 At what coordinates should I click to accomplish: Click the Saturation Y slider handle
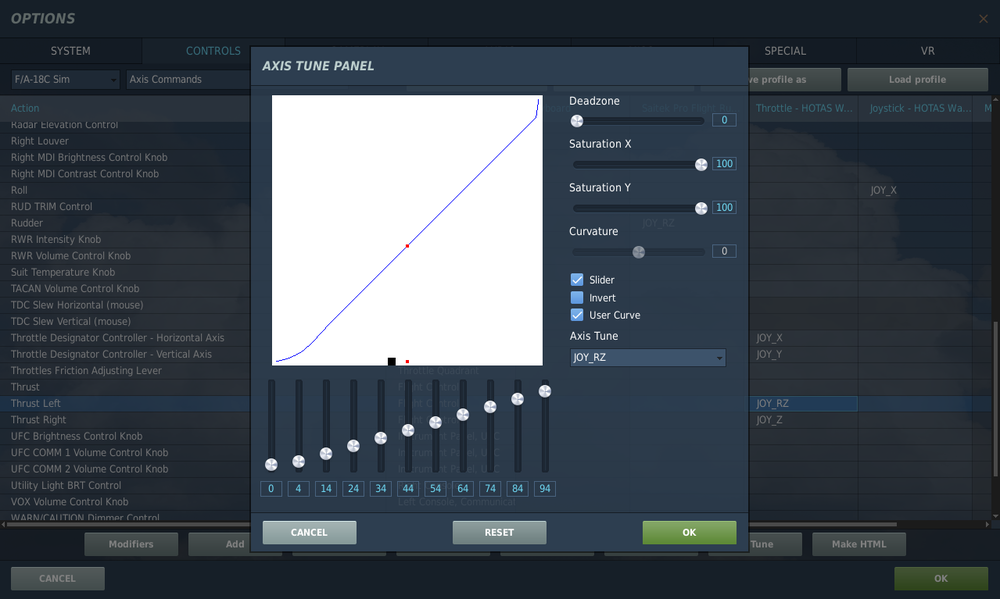coord(701,208)
